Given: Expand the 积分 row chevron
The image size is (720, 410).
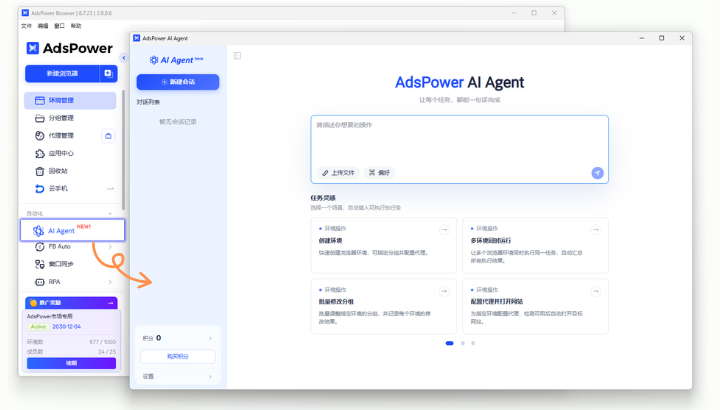Looking at the screenshot, I should click(x=210, y=338).
